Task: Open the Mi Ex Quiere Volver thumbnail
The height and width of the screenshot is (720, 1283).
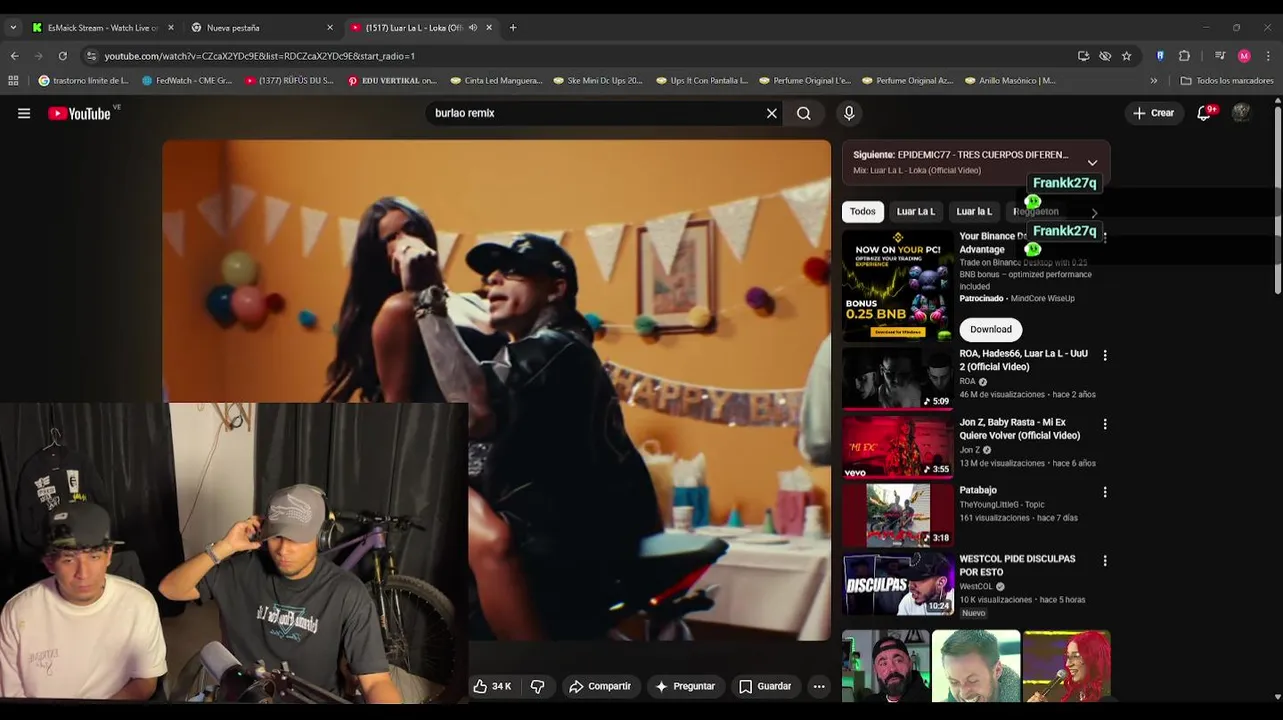Action: pos(898,446)
